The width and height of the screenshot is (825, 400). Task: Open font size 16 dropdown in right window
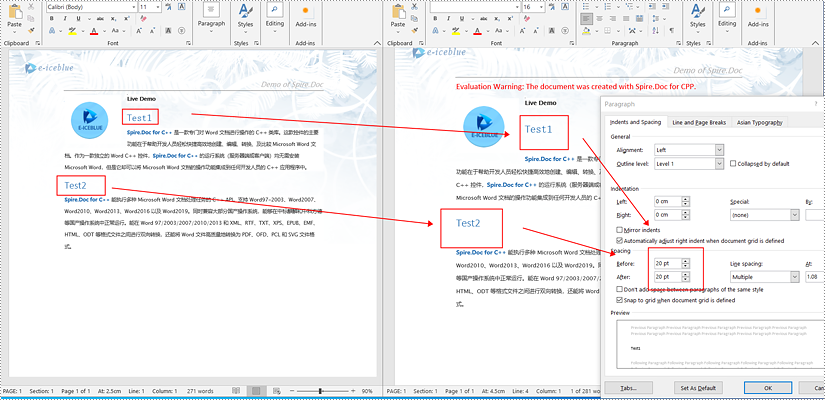[x=542, y=7]
